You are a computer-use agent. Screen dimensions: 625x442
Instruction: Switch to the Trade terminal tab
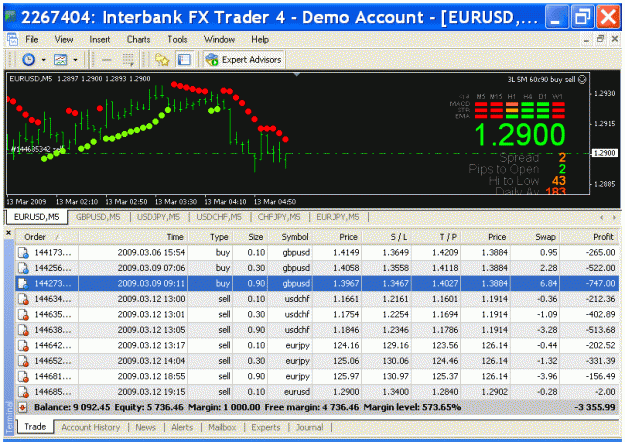(x=35, y=427)
